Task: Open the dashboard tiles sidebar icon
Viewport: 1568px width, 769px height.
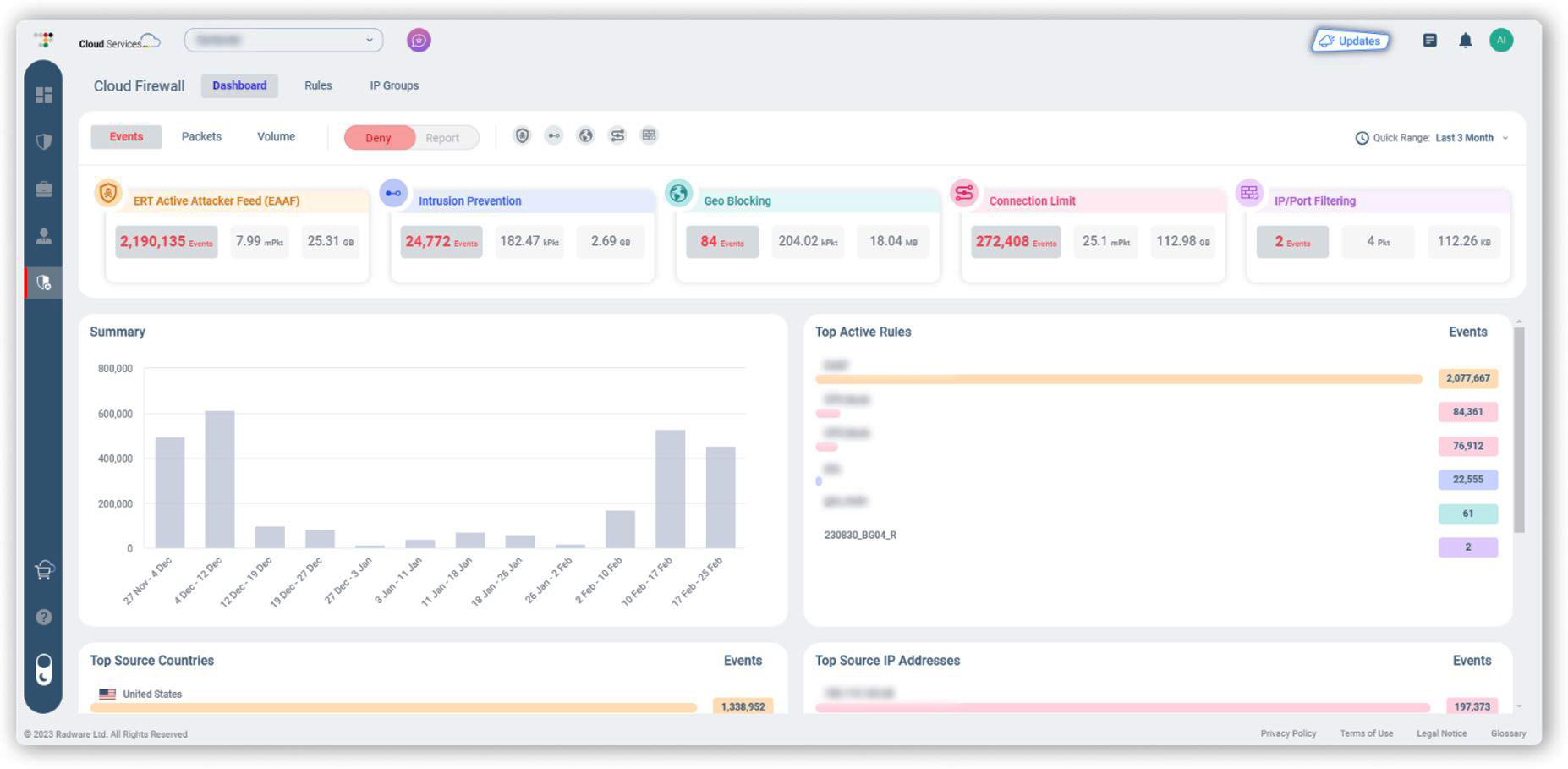Action: coord(44,95)
